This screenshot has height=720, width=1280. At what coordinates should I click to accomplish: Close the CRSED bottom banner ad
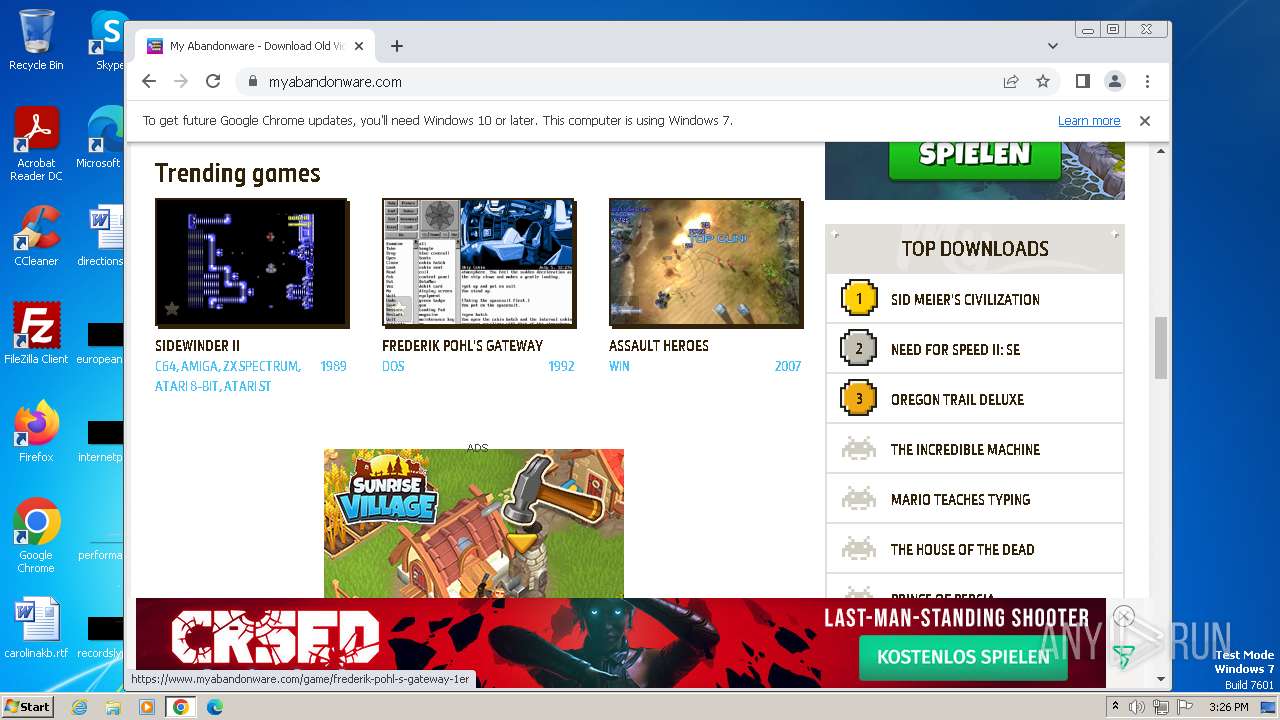tap(1123, 616)
